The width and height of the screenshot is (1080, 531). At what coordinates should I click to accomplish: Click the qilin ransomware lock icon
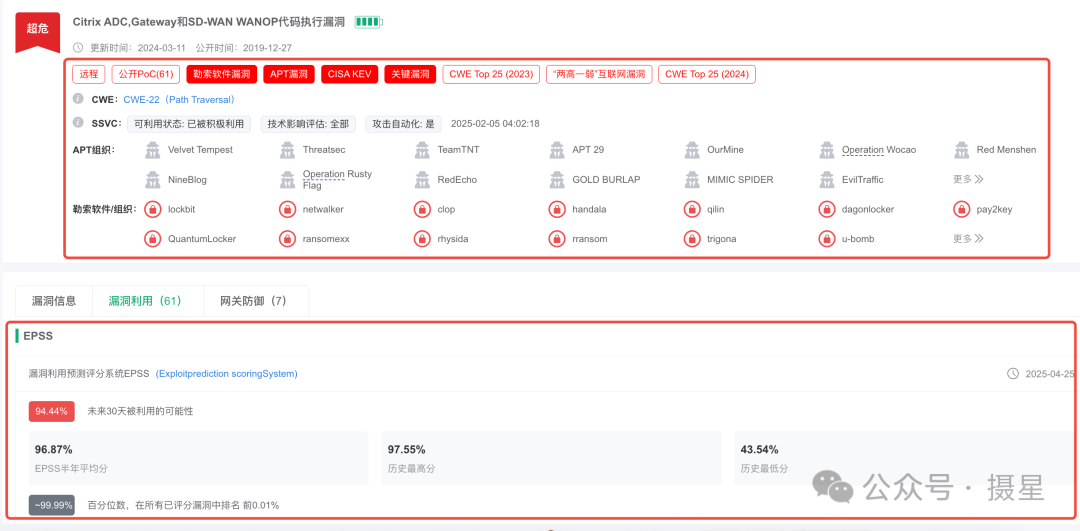click(x=692, y=209)
